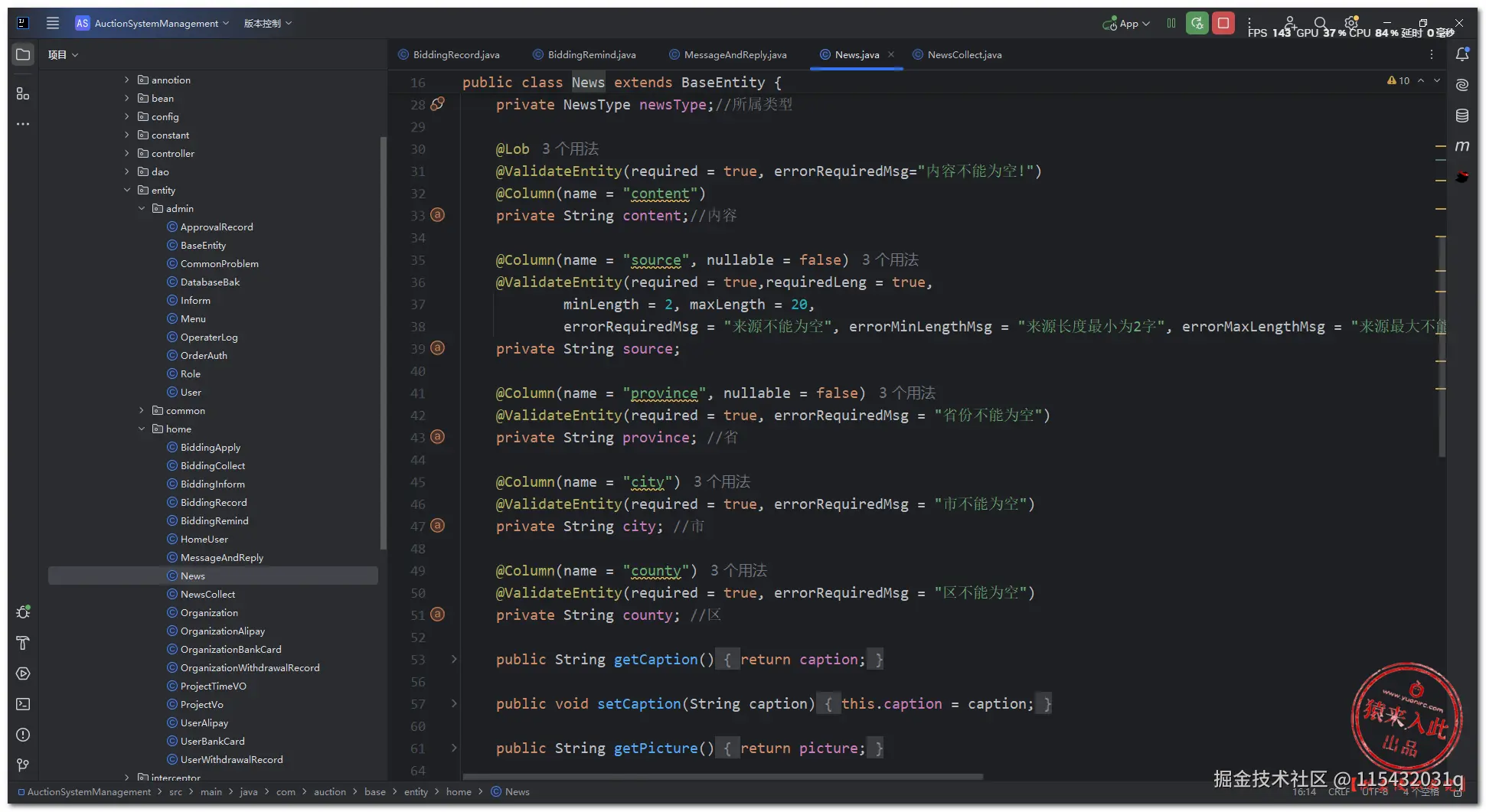The width and height of the screenshot is (1486, 812).
Task: Click the annotation gutter icon on line 33
Action: click(437, 215)
